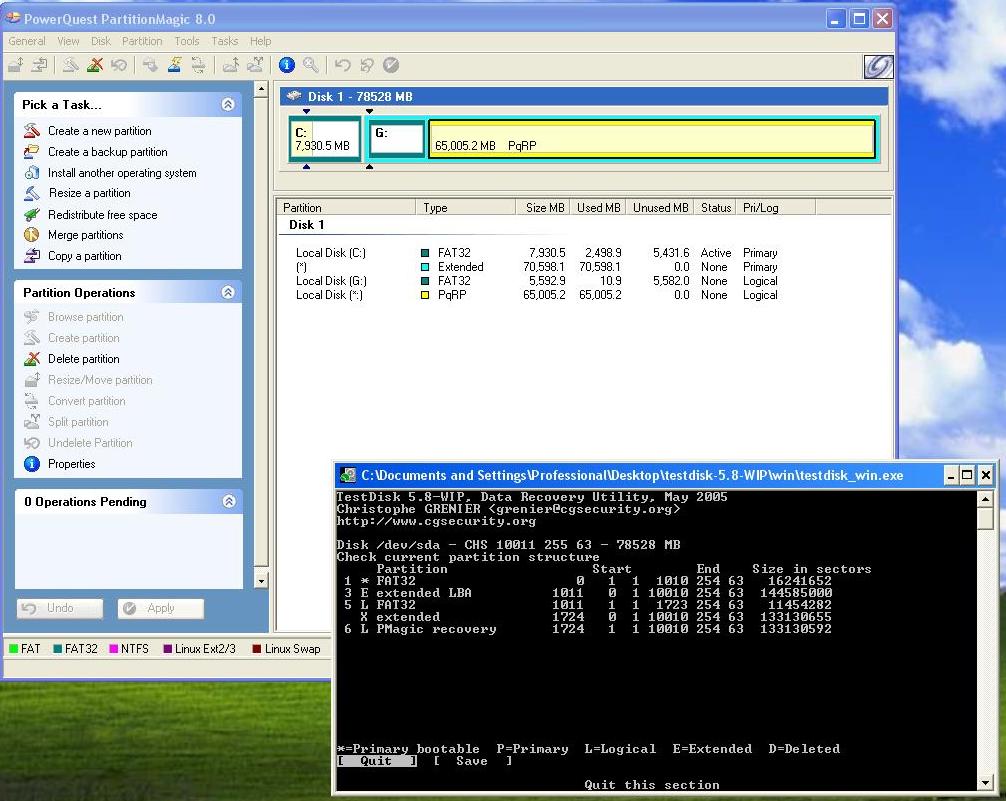Click the Disk 1 - 78528 MB header bar

click(584, 97)
